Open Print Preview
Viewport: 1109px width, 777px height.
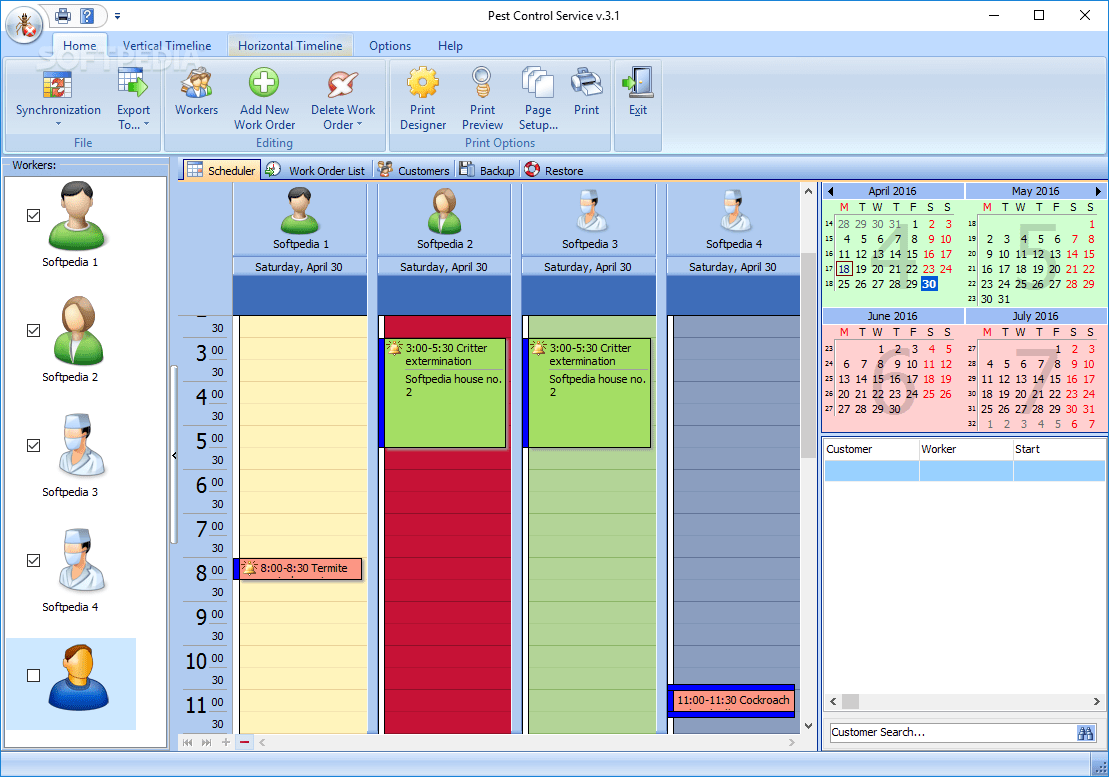click(x=482, y=99)
